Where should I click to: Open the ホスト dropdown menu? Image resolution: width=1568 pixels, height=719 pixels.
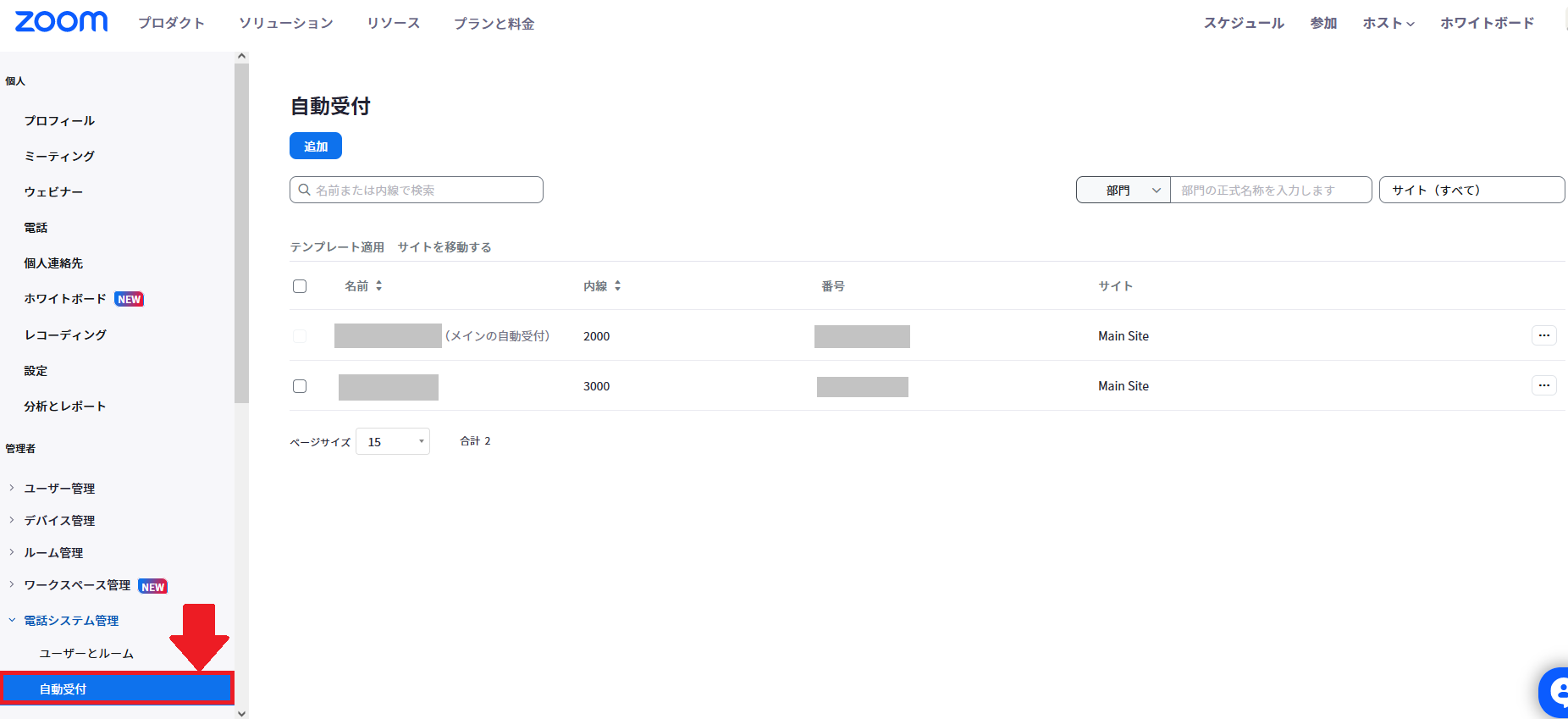1389,23
